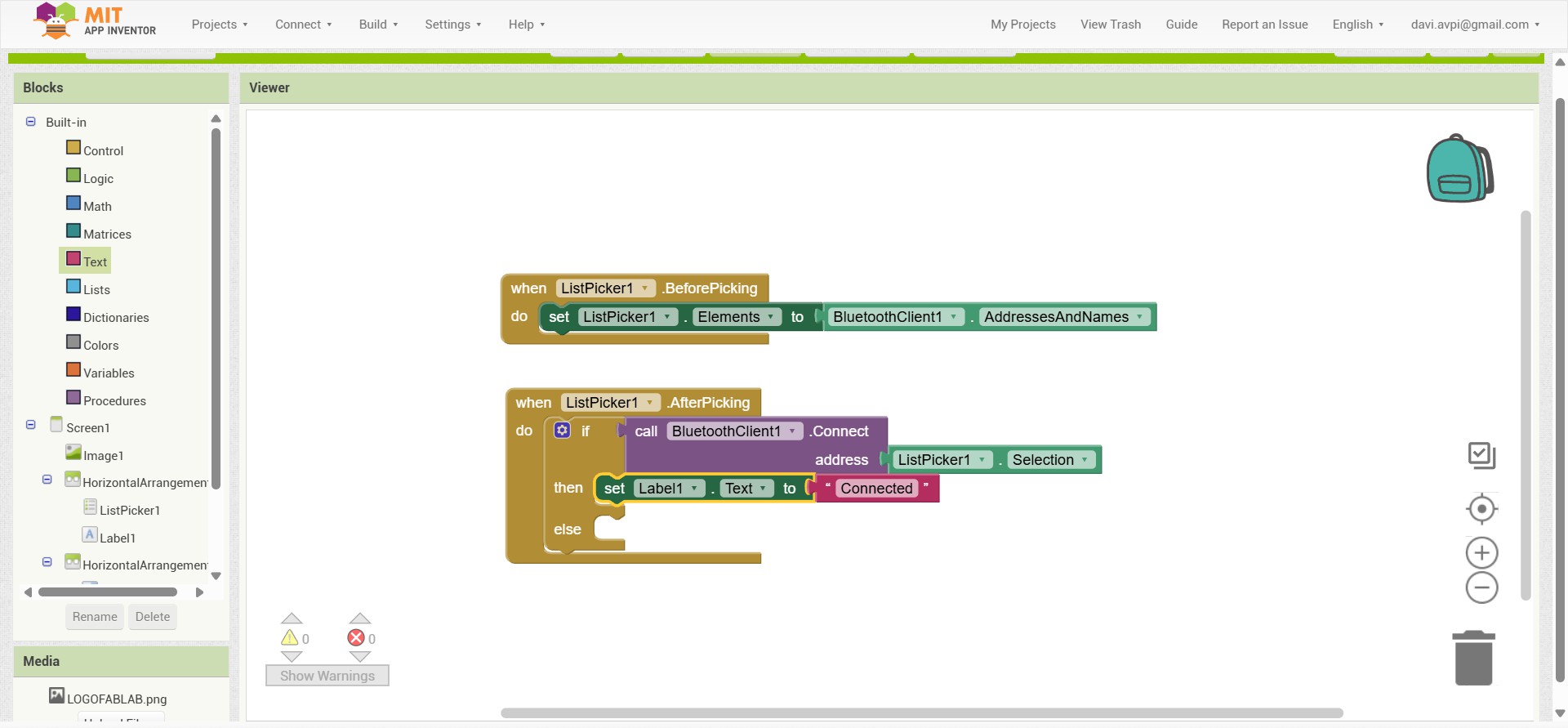Image resolution: width=1568 pixels, height=728 pixels.
Task: Click the red error circle icon
Action: (x=356, y=638)
